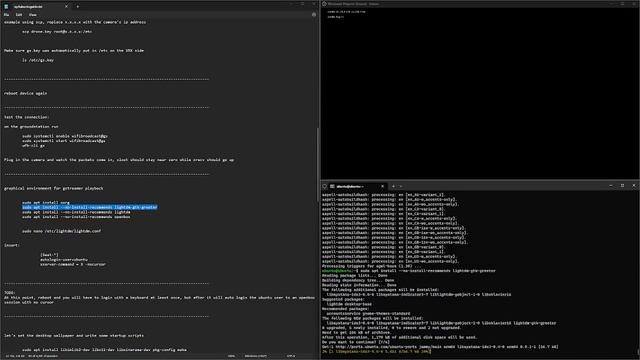Click the 'xserver-command = X -nocursor' line
This screenshot has width=640, height=360.
(73, 264)
